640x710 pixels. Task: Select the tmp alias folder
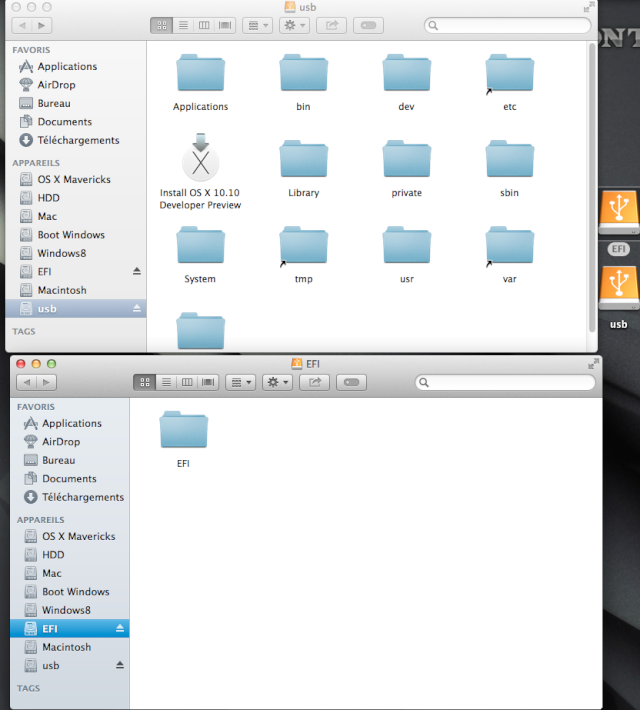pyautogui.click(x=303, y=245)
